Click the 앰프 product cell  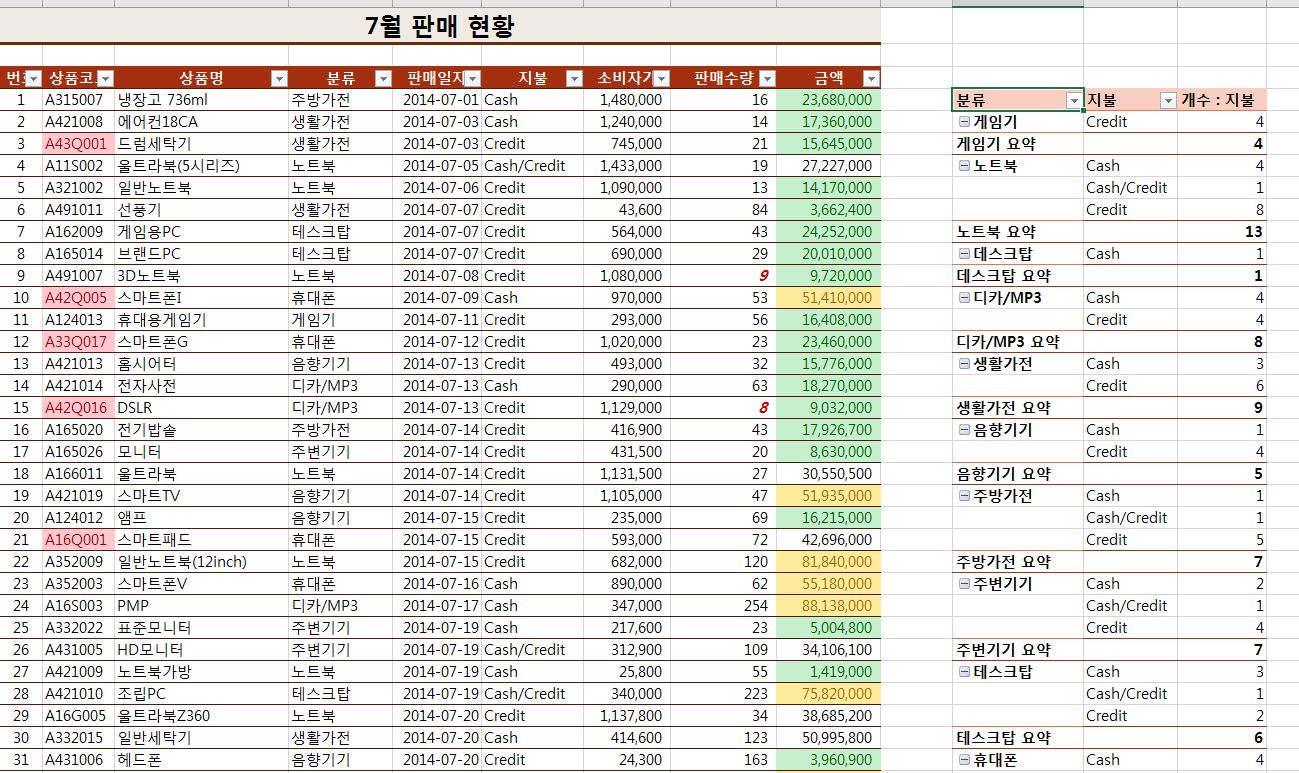(202, 518)
